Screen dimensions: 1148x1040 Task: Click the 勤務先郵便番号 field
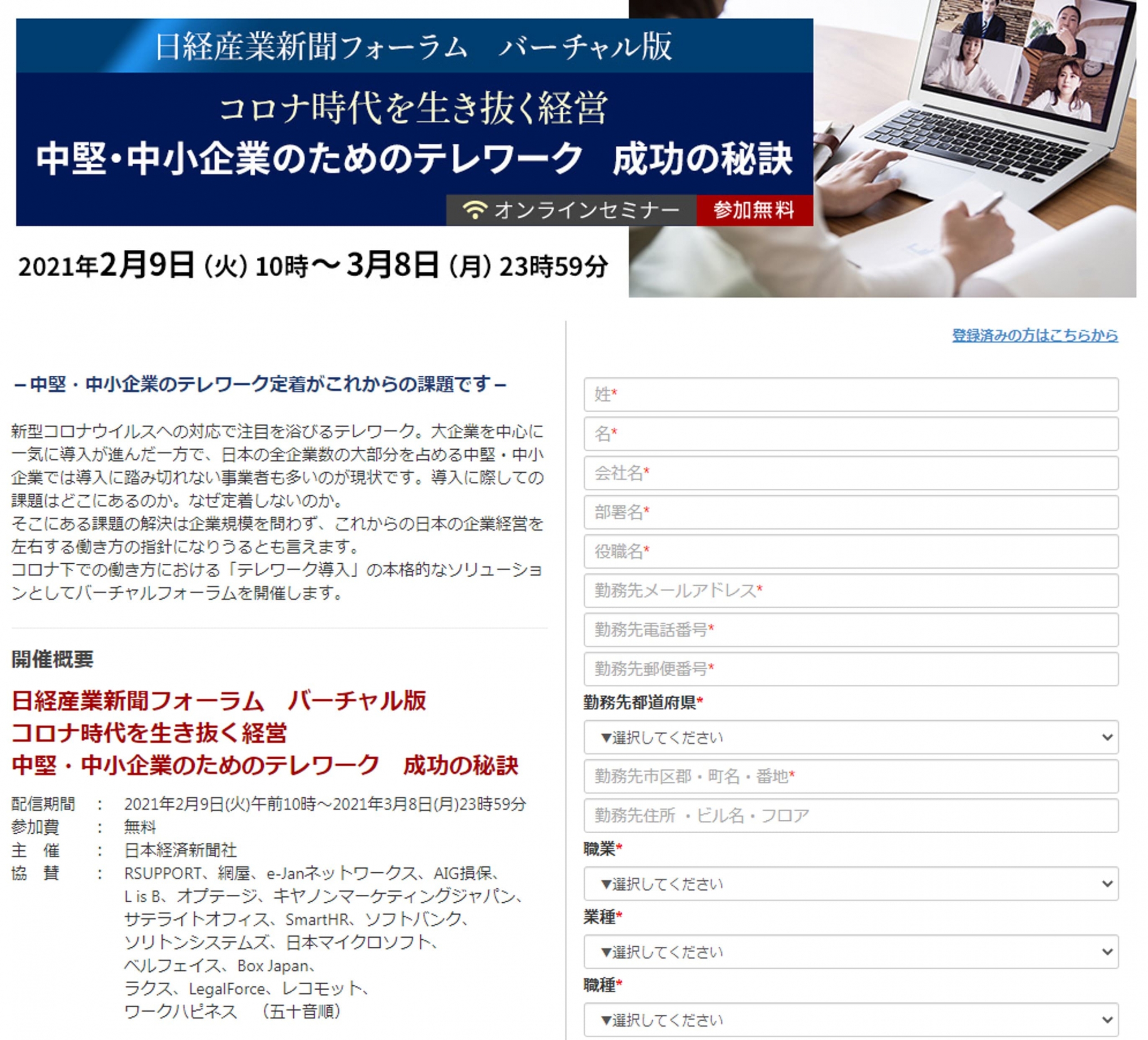pyautogui.click(x=851, y=669)
